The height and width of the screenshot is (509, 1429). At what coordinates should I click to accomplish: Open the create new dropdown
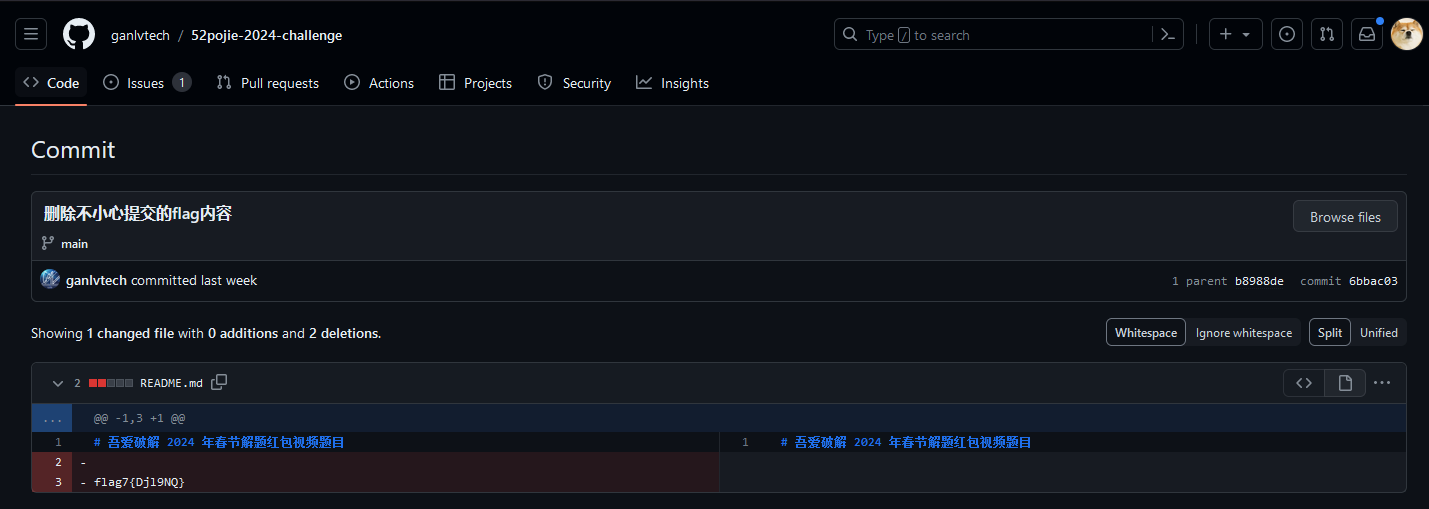[1235, 34]
